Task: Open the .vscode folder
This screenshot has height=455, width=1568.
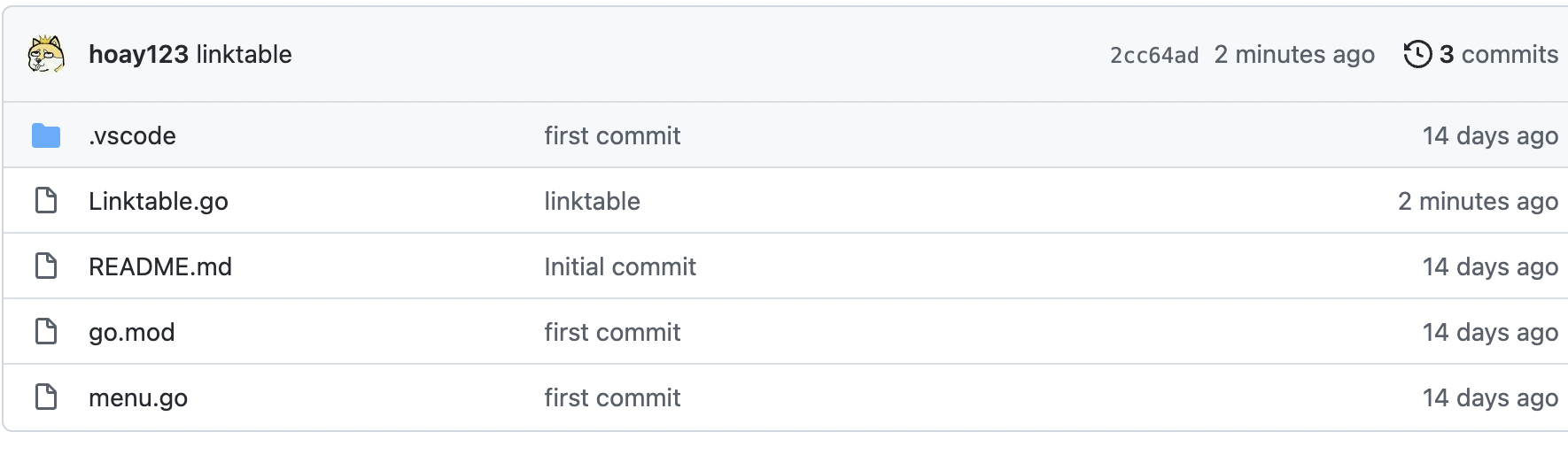Action: (x=132, y=135)
